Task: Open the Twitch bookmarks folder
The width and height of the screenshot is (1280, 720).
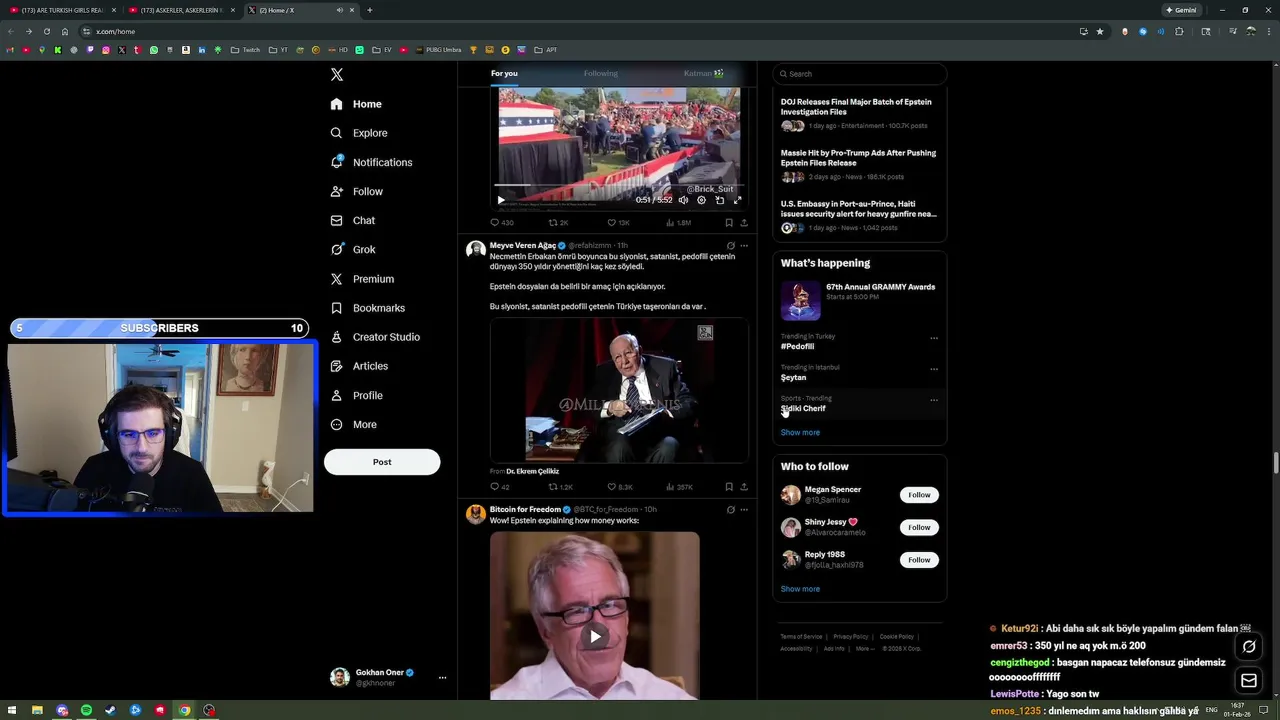Action: pos(245,50)
